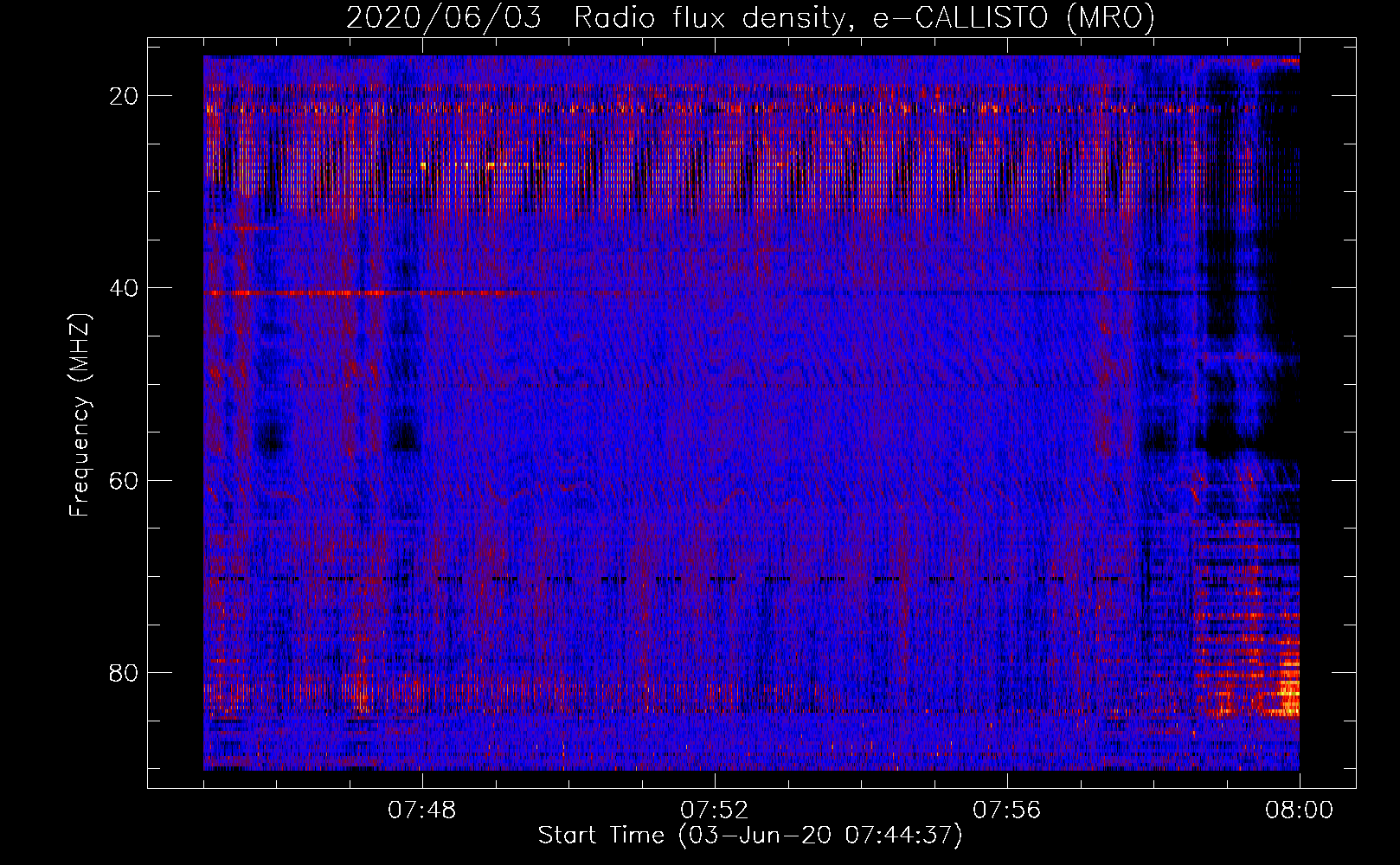This screenshot has height=865, width=1400.
Task: Click the yellow spot near 27 MHz at 07:49
Action: pos(490,164)
